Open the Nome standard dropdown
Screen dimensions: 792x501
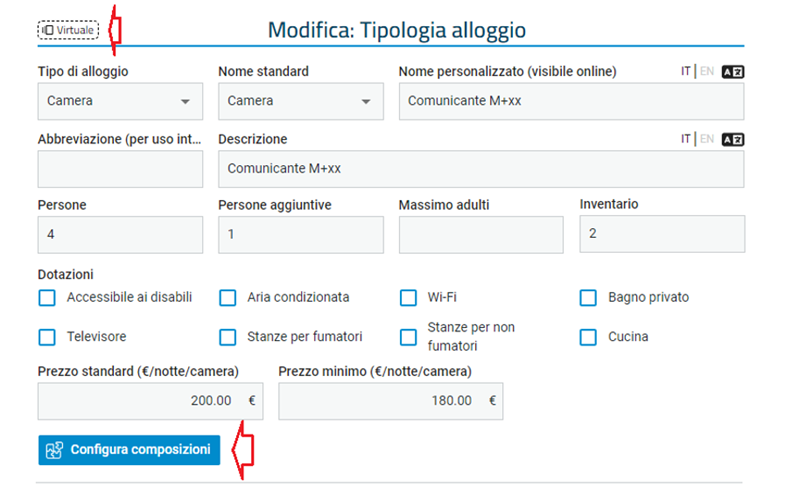(301, 102)
